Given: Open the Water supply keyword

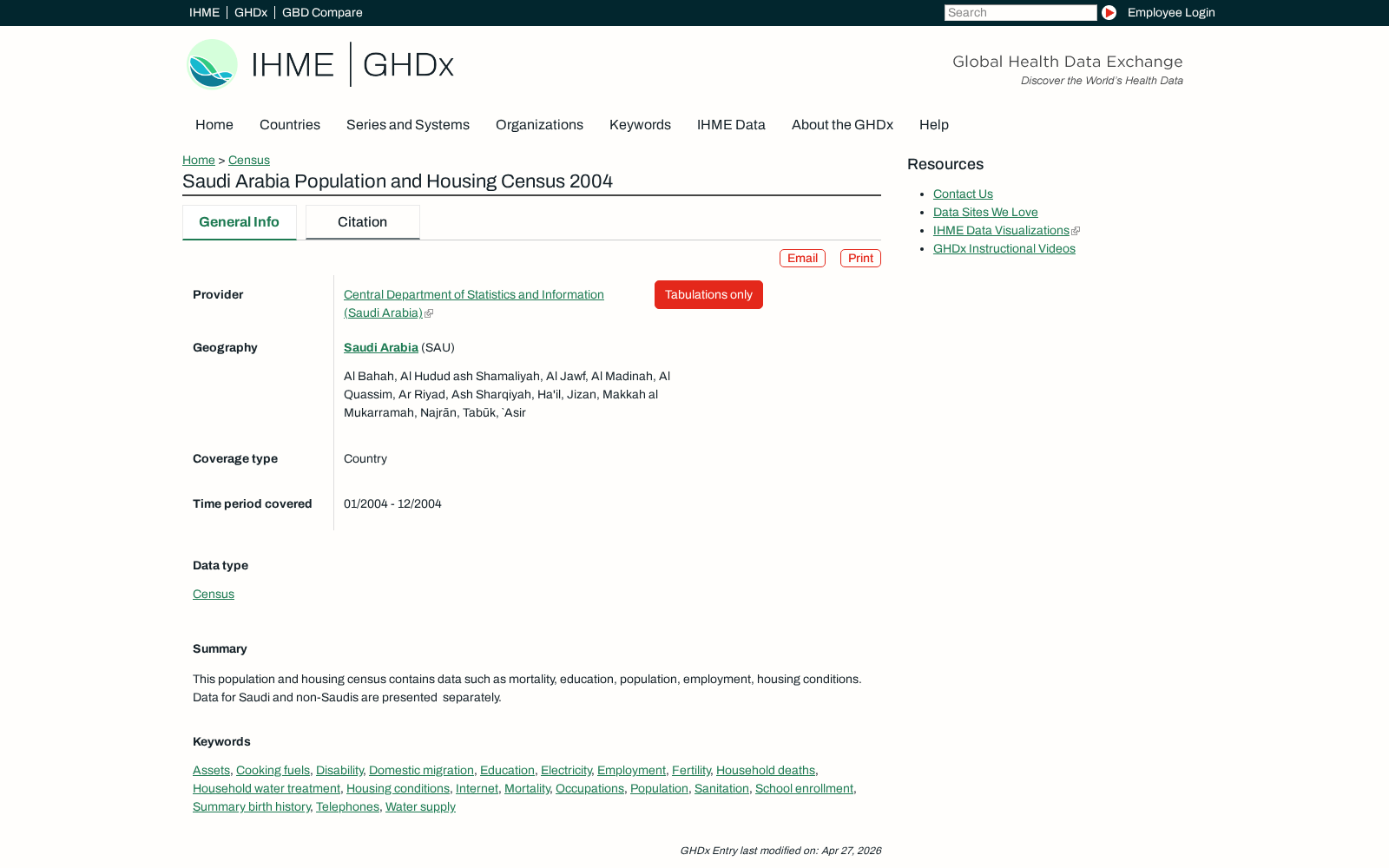Looking at the screenshot, I should [420, 806].
